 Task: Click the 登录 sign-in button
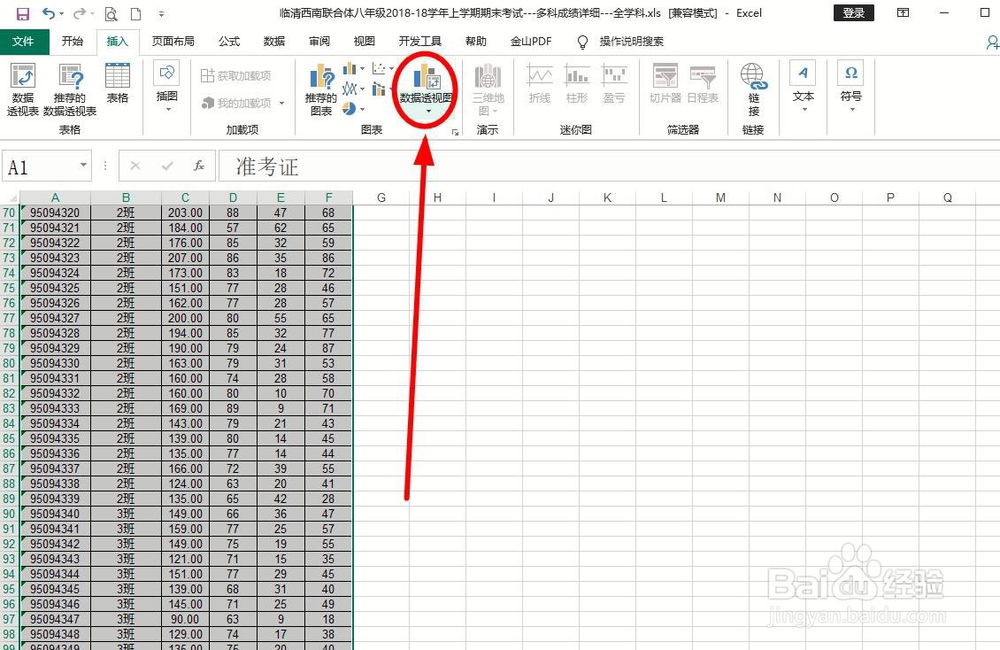click(854, 13)
